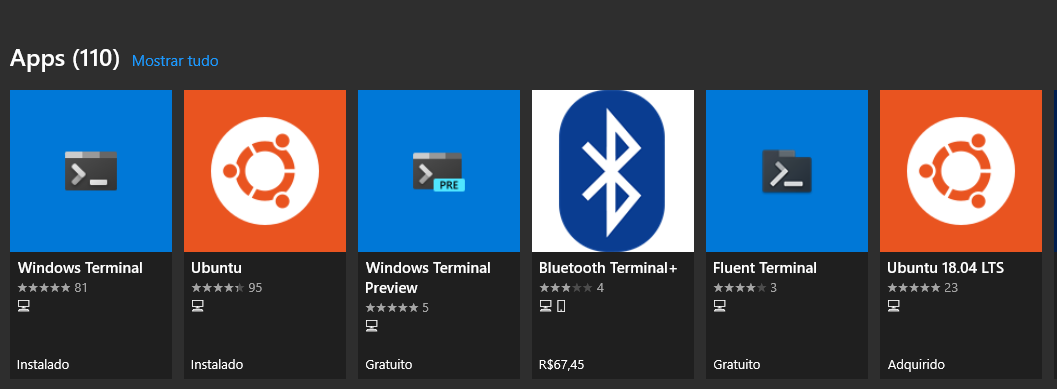
Task: Click the Apps (110) section heading
Action: pyautogui.click(x=65, y=59)
